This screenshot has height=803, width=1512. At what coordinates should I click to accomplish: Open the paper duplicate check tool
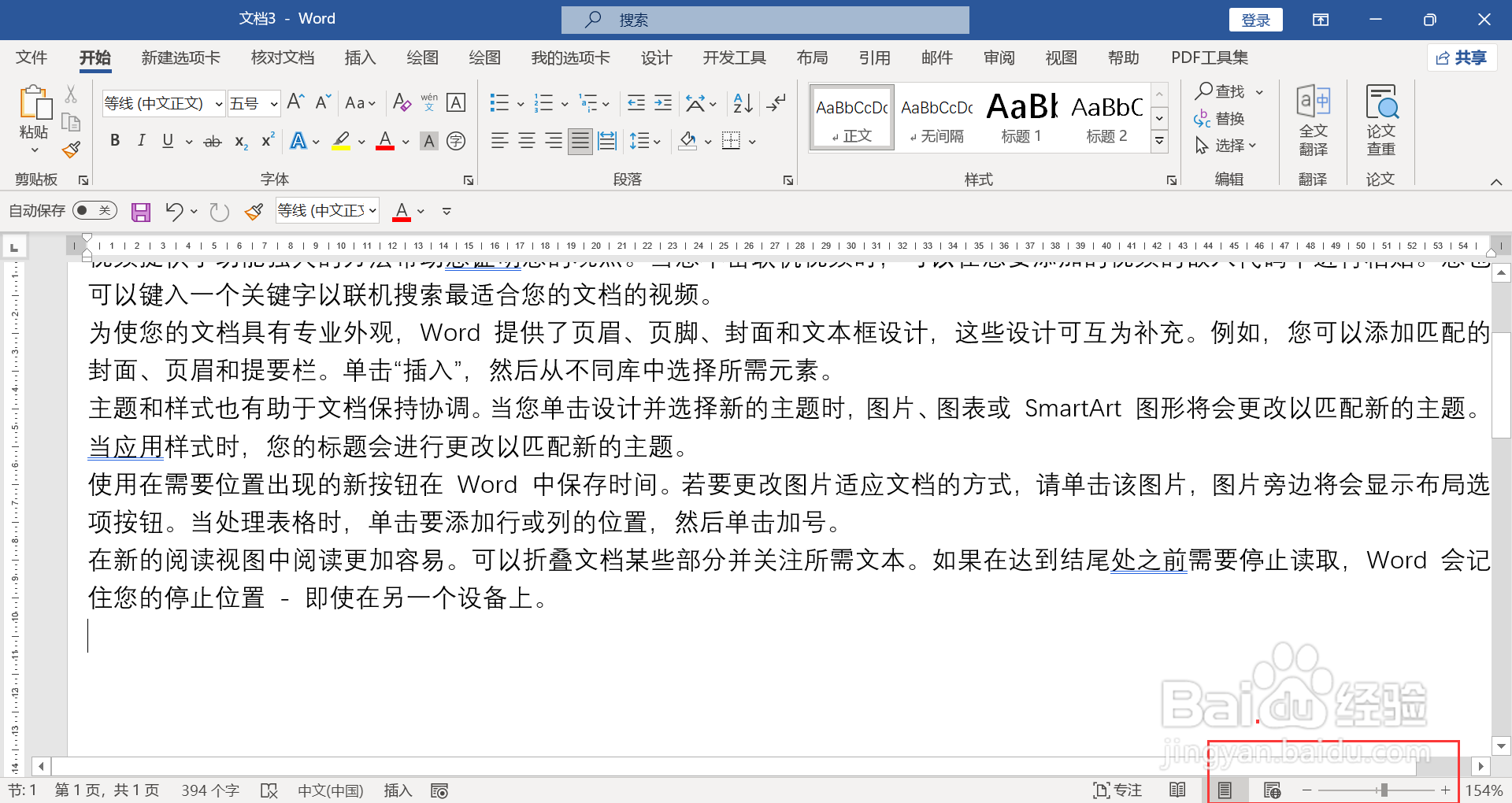pyautogui.click(x=1381, y=120)
